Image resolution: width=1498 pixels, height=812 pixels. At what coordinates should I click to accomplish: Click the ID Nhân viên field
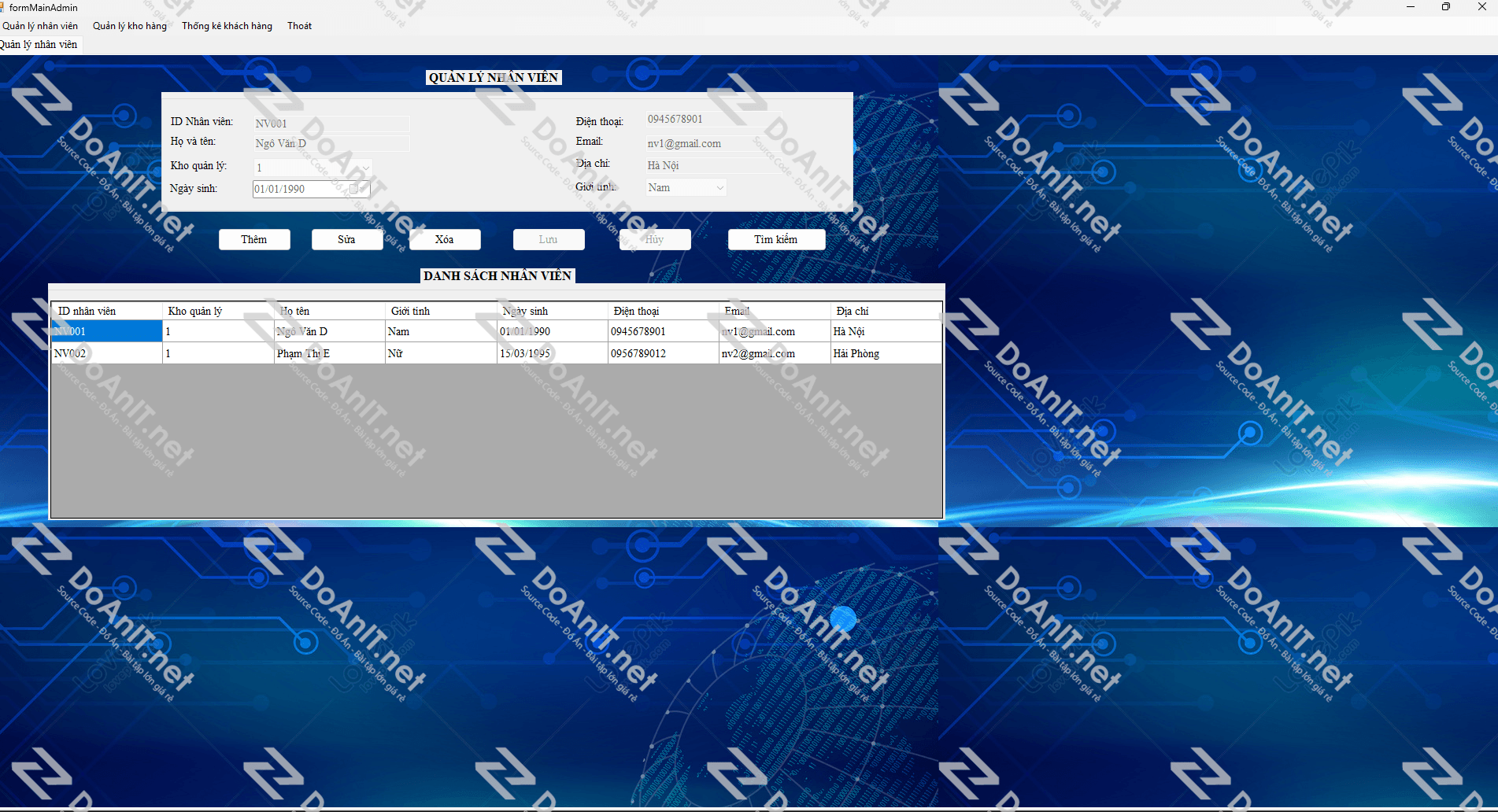[x=331, y=124]
